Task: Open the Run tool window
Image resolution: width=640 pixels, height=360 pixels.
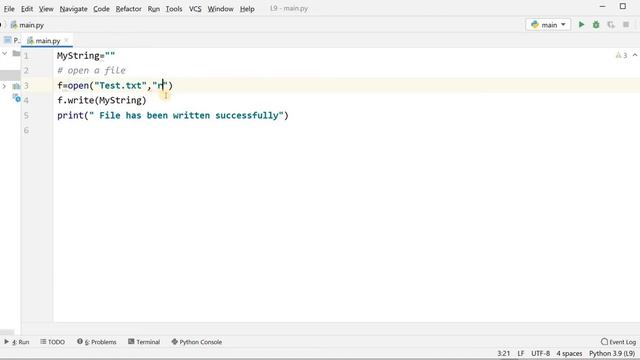Action: point(17,342)
